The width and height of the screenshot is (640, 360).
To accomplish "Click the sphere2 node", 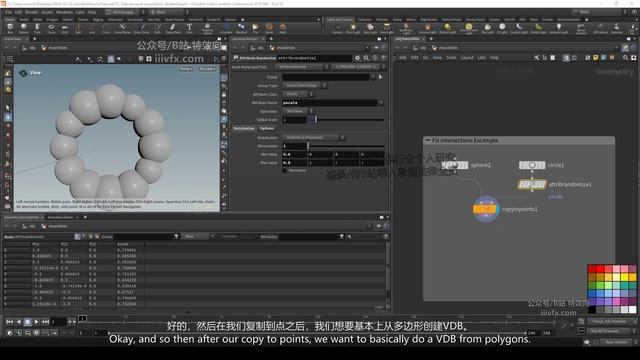I will tap(455, 165).
